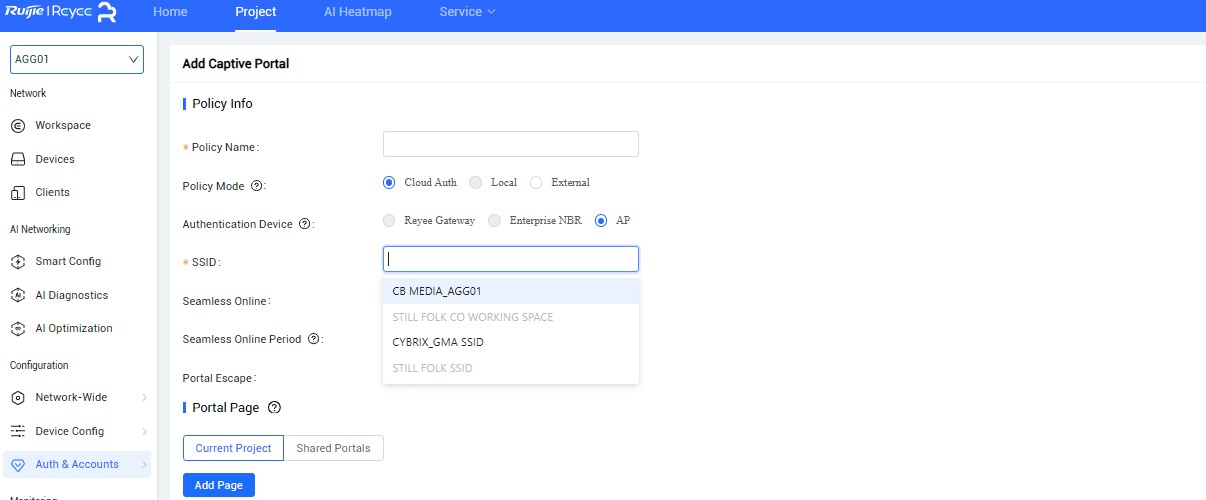Open the AGG01 project dropdown
Screen dimensions: 1206x500
point(76,59)
